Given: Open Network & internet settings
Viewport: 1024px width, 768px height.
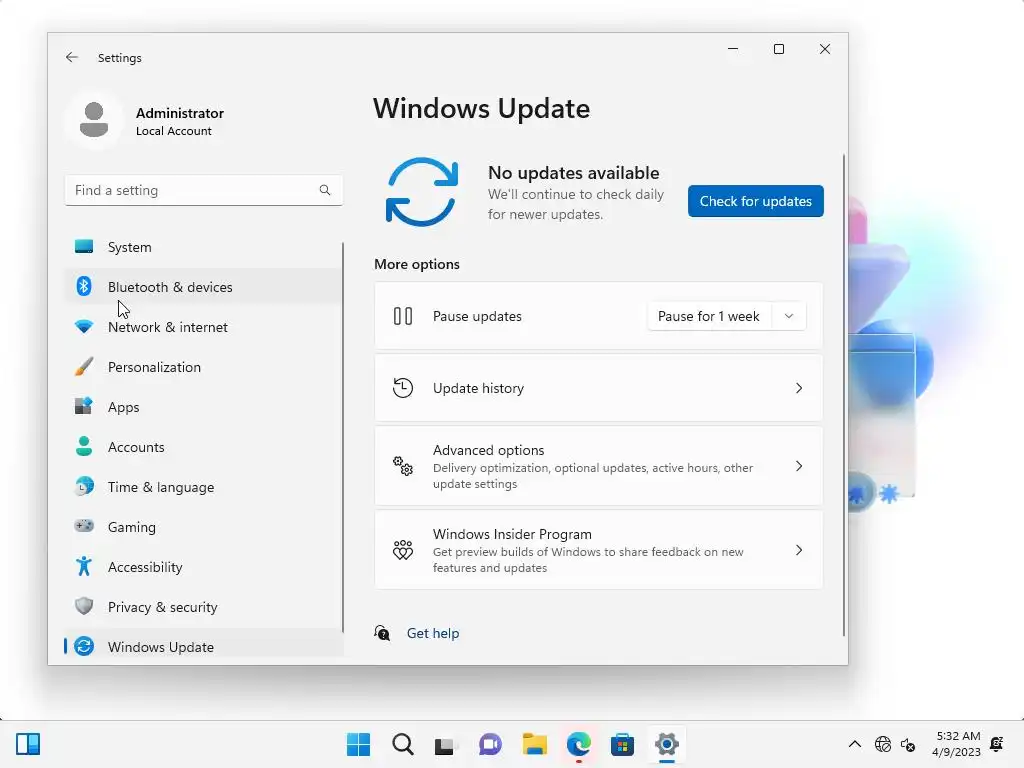Looking at the screenshot, I should [203, 327].
